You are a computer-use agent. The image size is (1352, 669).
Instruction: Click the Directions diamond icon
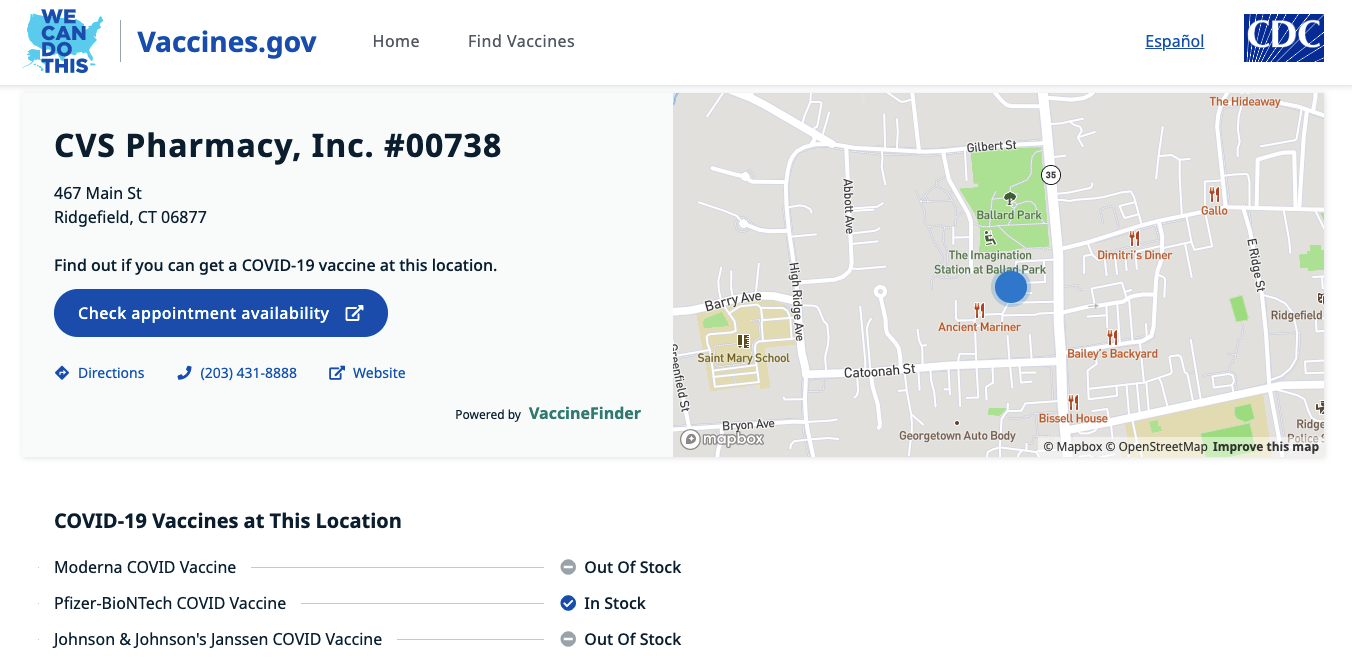point(62,373)
